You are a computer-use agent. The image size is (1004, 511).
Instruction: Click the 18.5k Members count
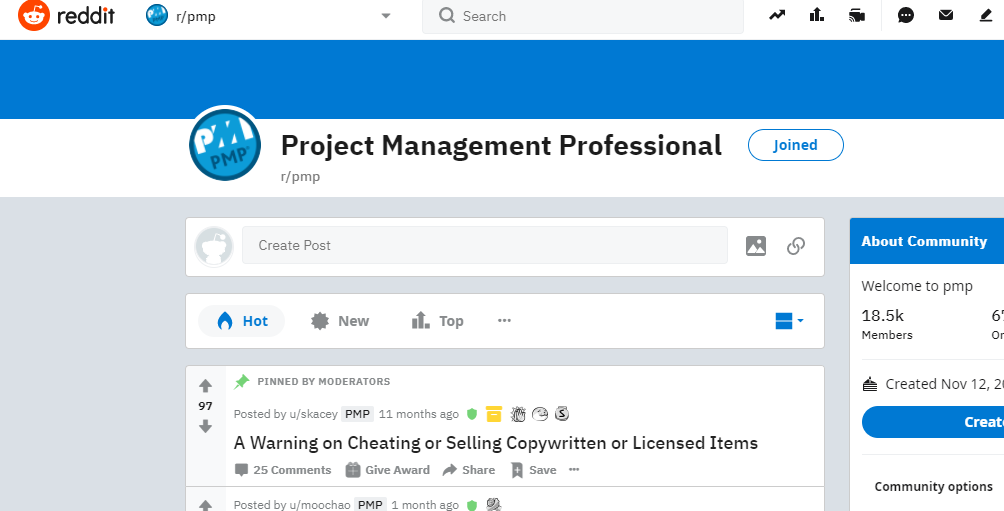click(887, 324)
